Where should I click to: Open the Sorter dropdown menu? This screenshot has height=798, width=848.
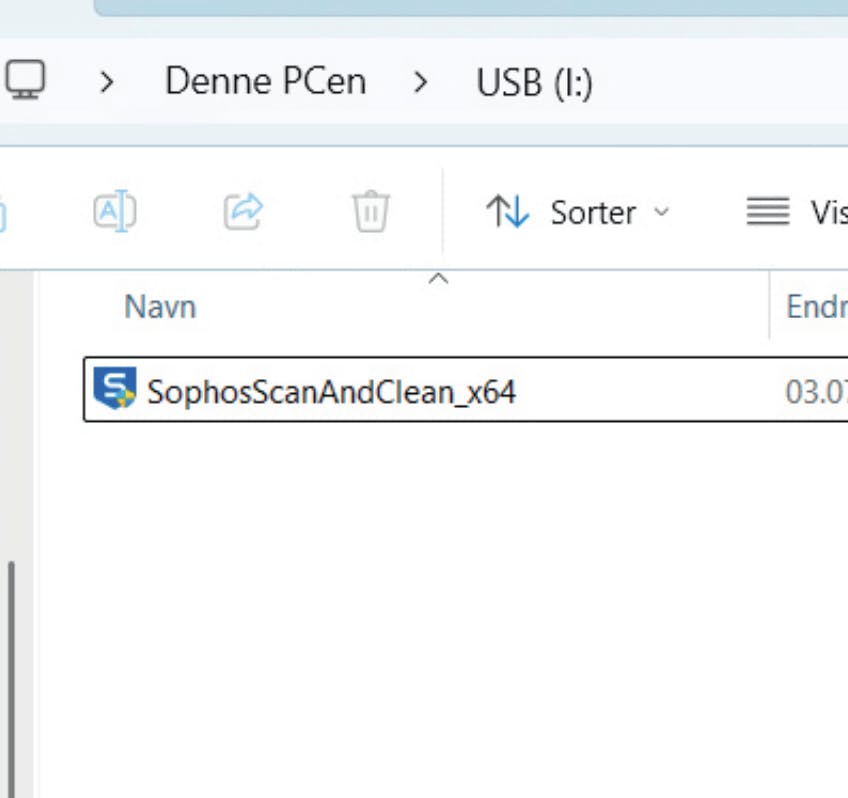tap(578, 212)
